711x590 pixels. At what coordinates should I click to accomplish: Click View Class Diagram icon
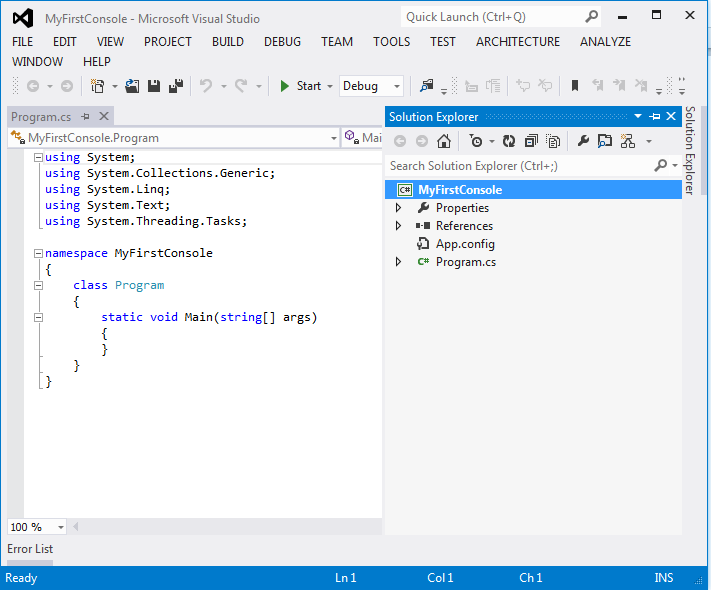point(628,141)
